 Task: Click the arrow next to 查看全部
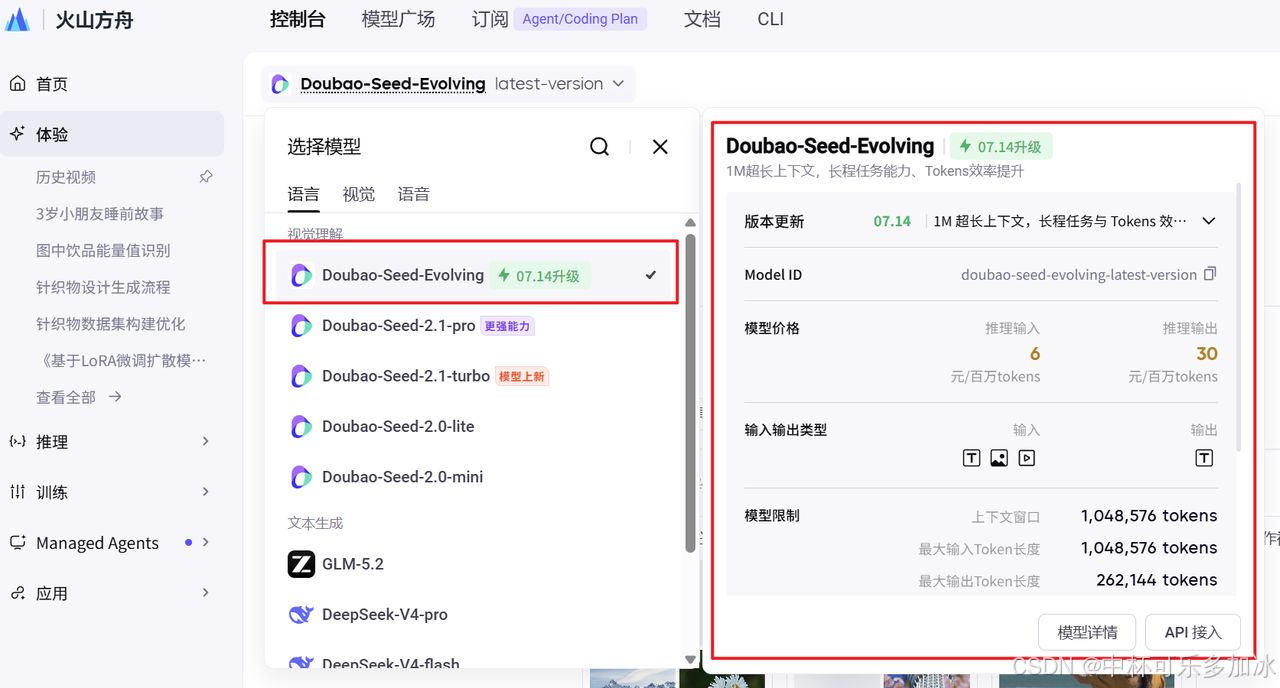(115, 397)
